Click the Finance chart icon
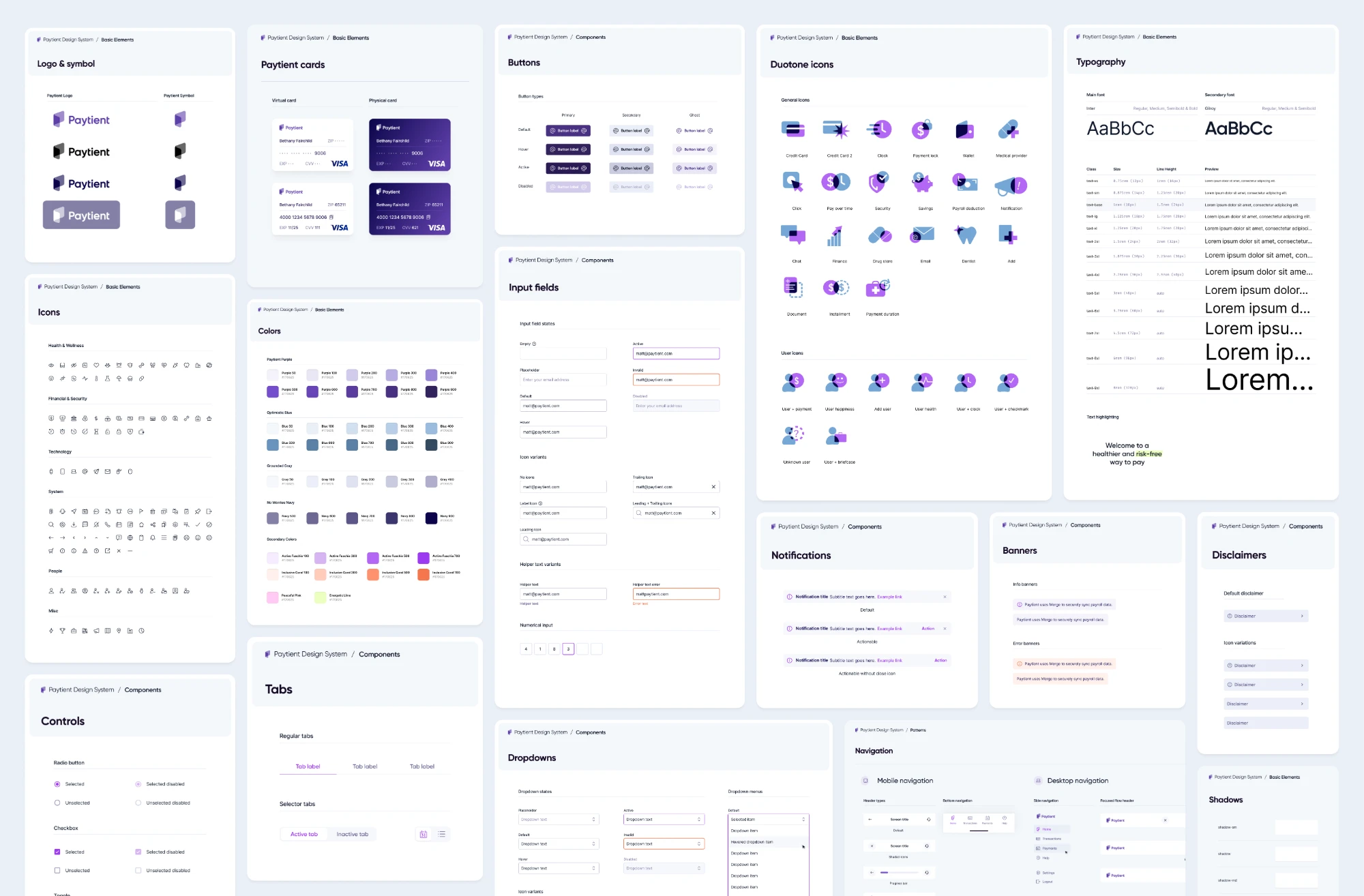The width and height of the screenshot is (1364, 896). point(836,235)
